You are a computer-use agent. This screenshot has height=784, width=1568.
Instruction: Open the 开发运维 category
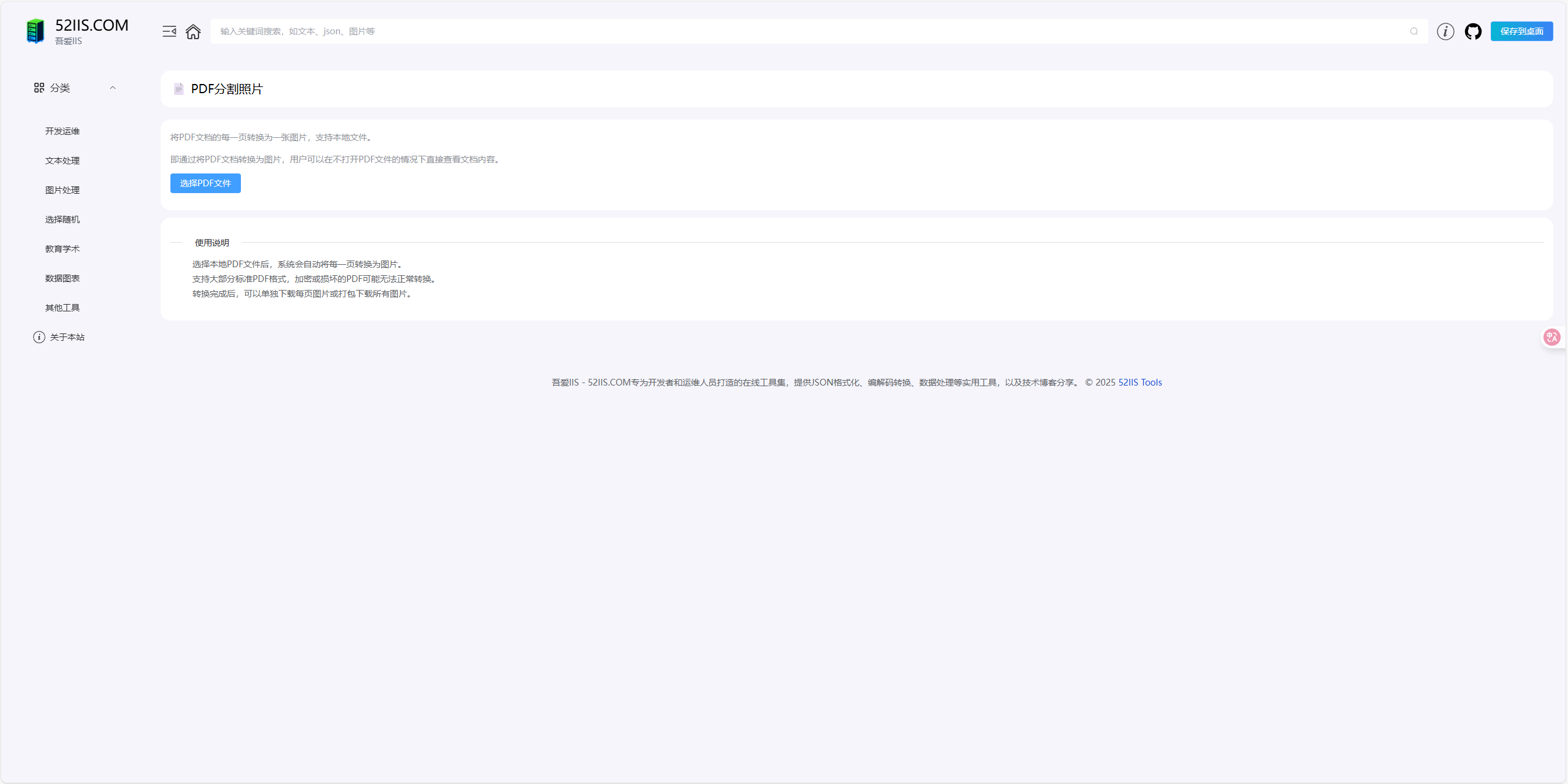(62, 131)
